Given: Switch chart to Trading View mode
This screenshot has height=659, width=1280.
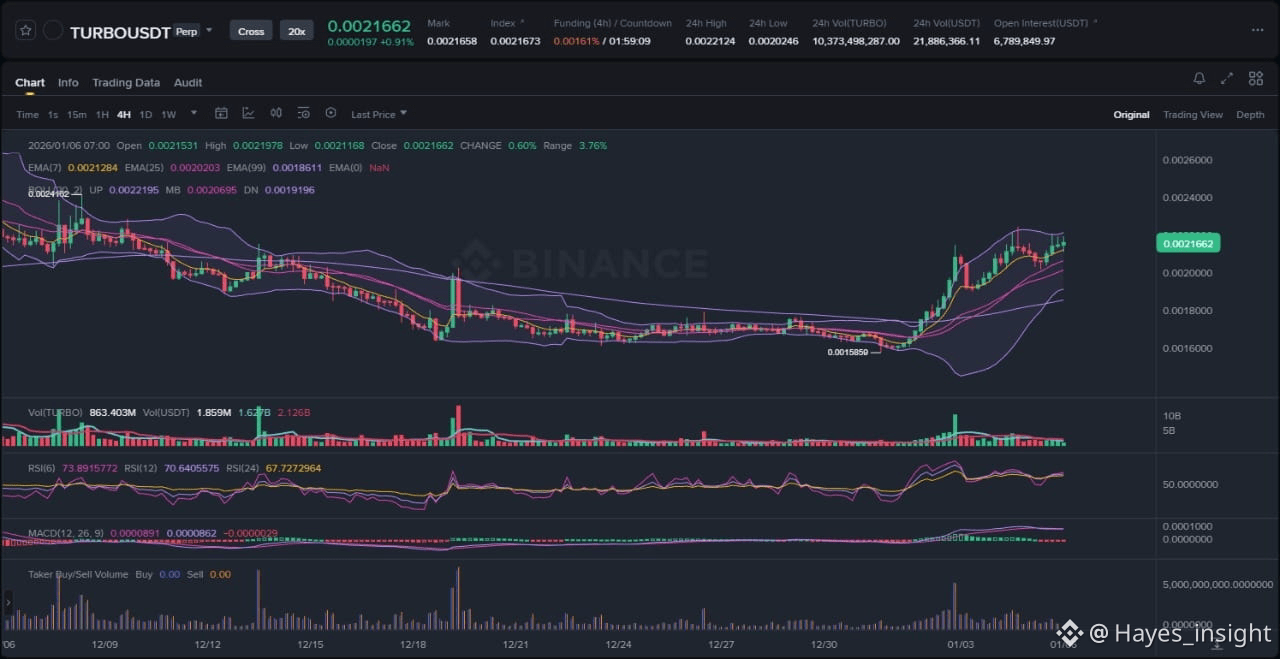Looking at the screenshot, I should click(x=1193, y=114).
